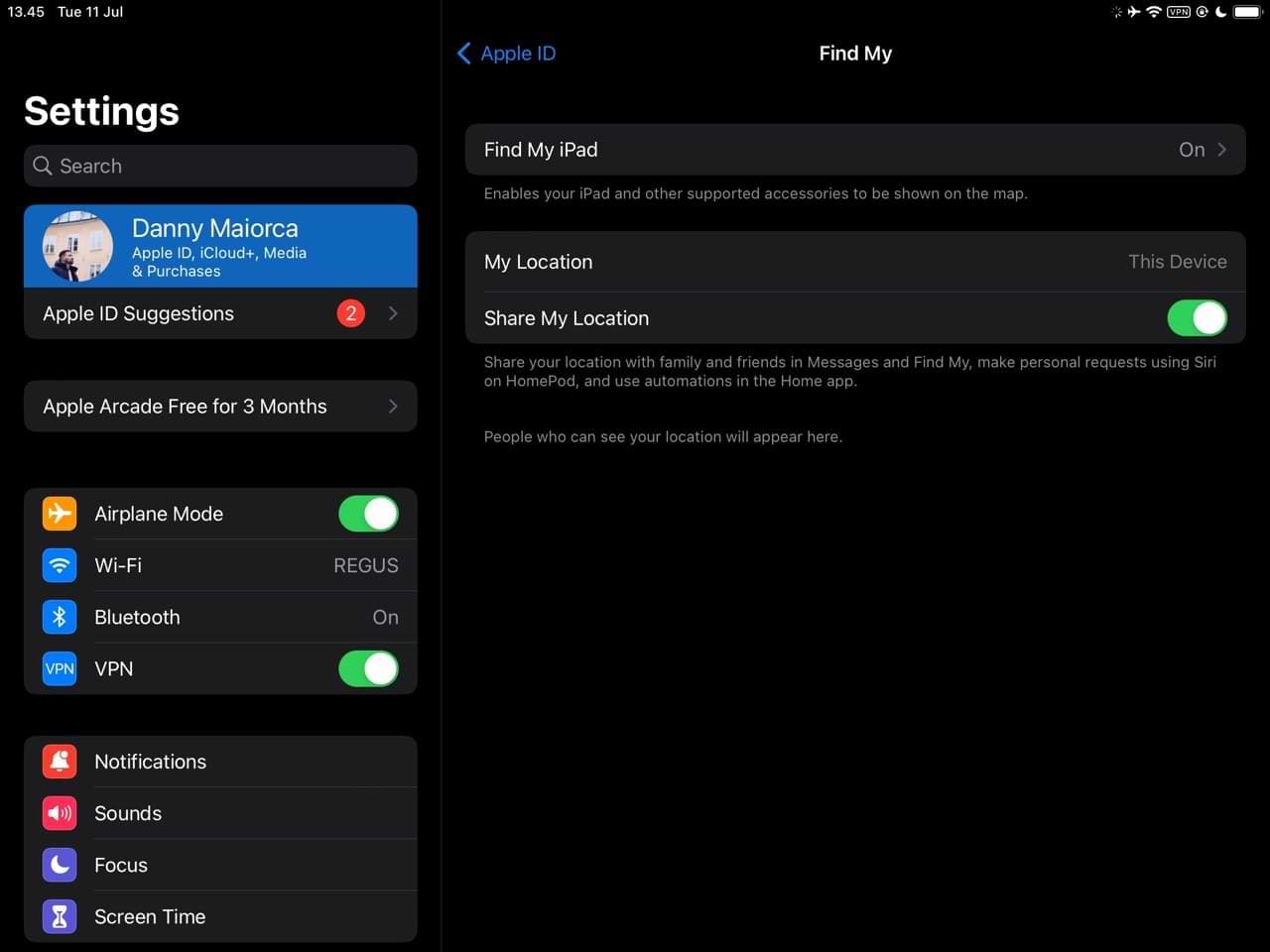Viewport: 1270px width, 952px height.
Task: Open Notifications settings row
Action: point(220,762)
